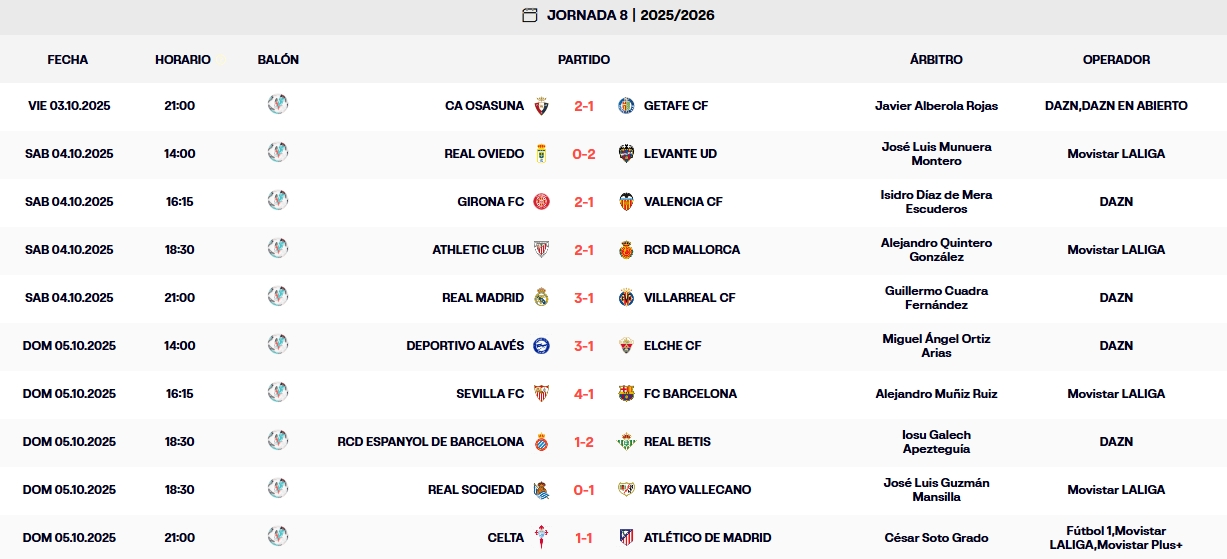Screen dimensions: 1227x559
Task: Click the ÁRBITRO column header
Action: [x=936, y=60]
